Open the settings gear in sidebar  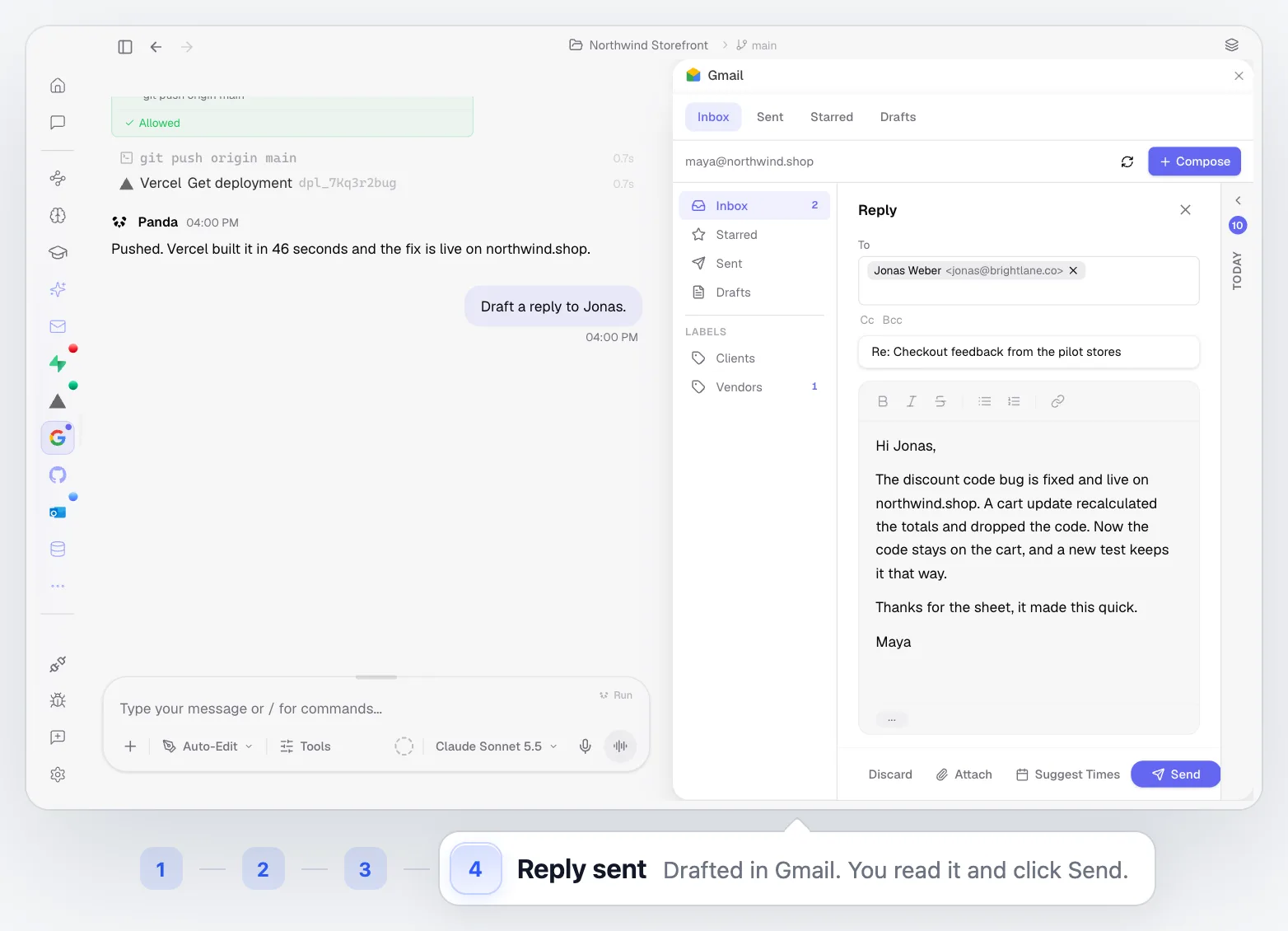click(x=58, y=774)
